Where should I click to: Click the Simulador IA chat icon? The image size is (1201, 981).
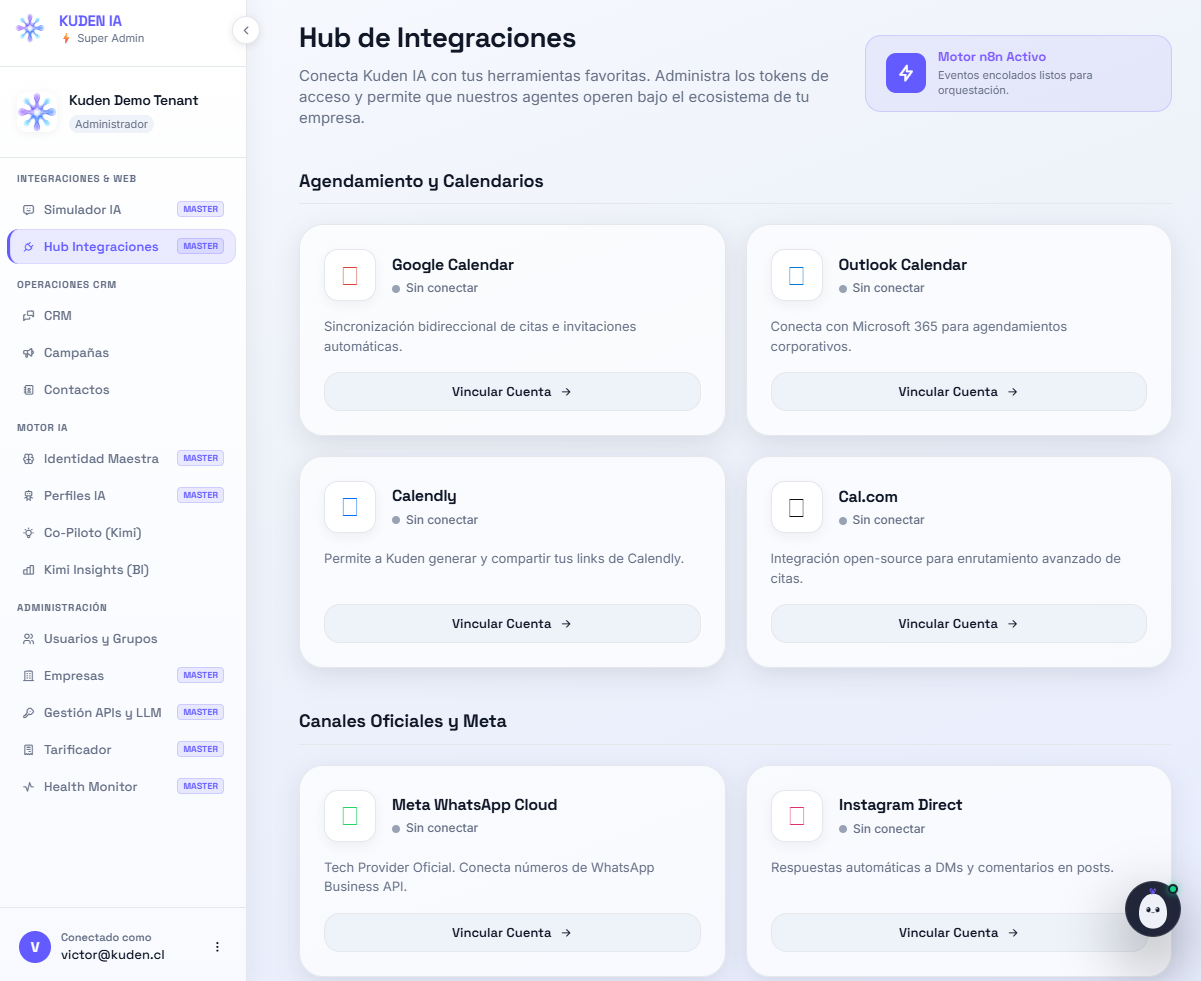click(28, 210)
